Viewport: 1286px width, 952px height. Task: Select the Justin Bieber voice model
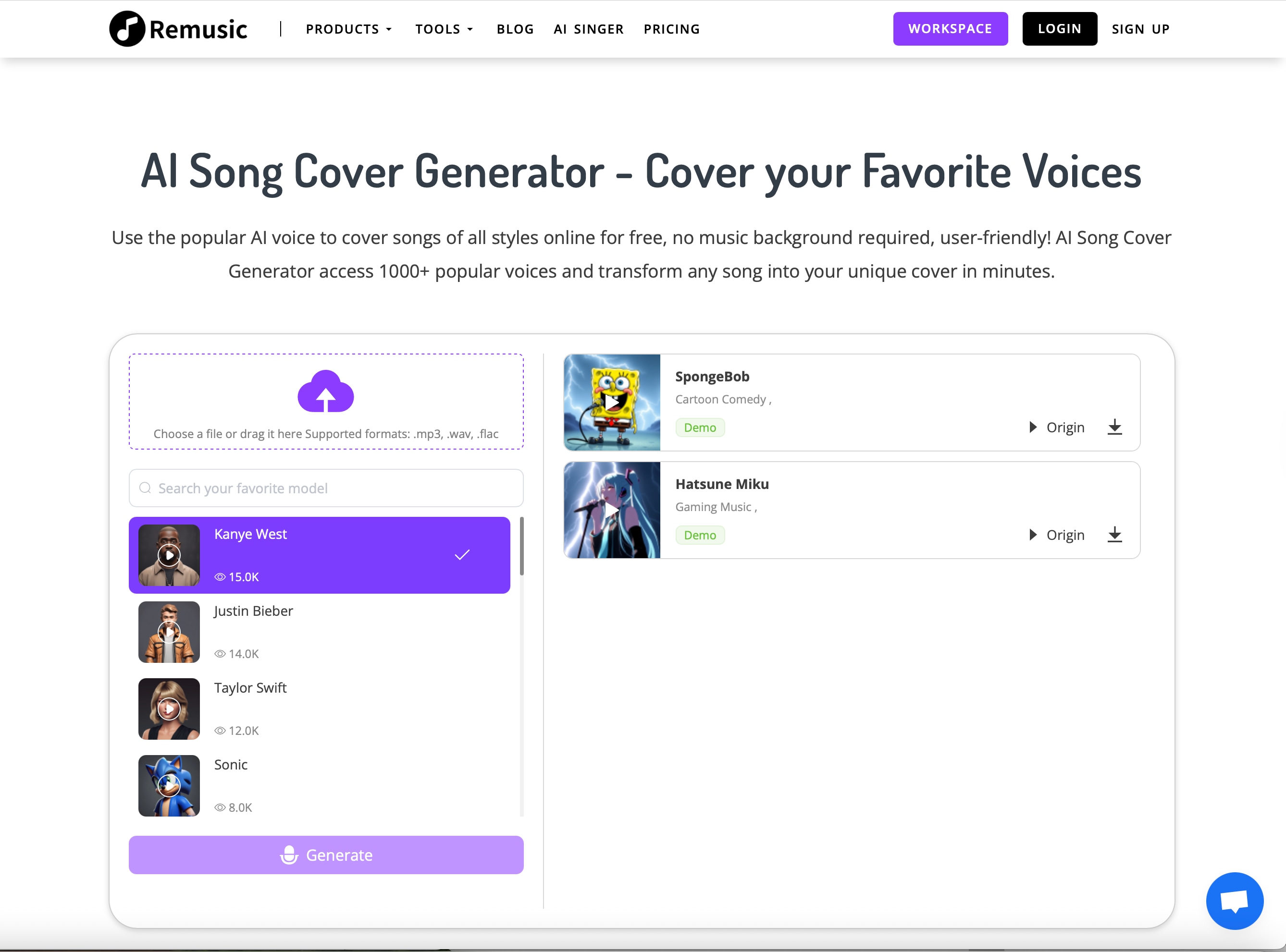(x=320, y=632)
